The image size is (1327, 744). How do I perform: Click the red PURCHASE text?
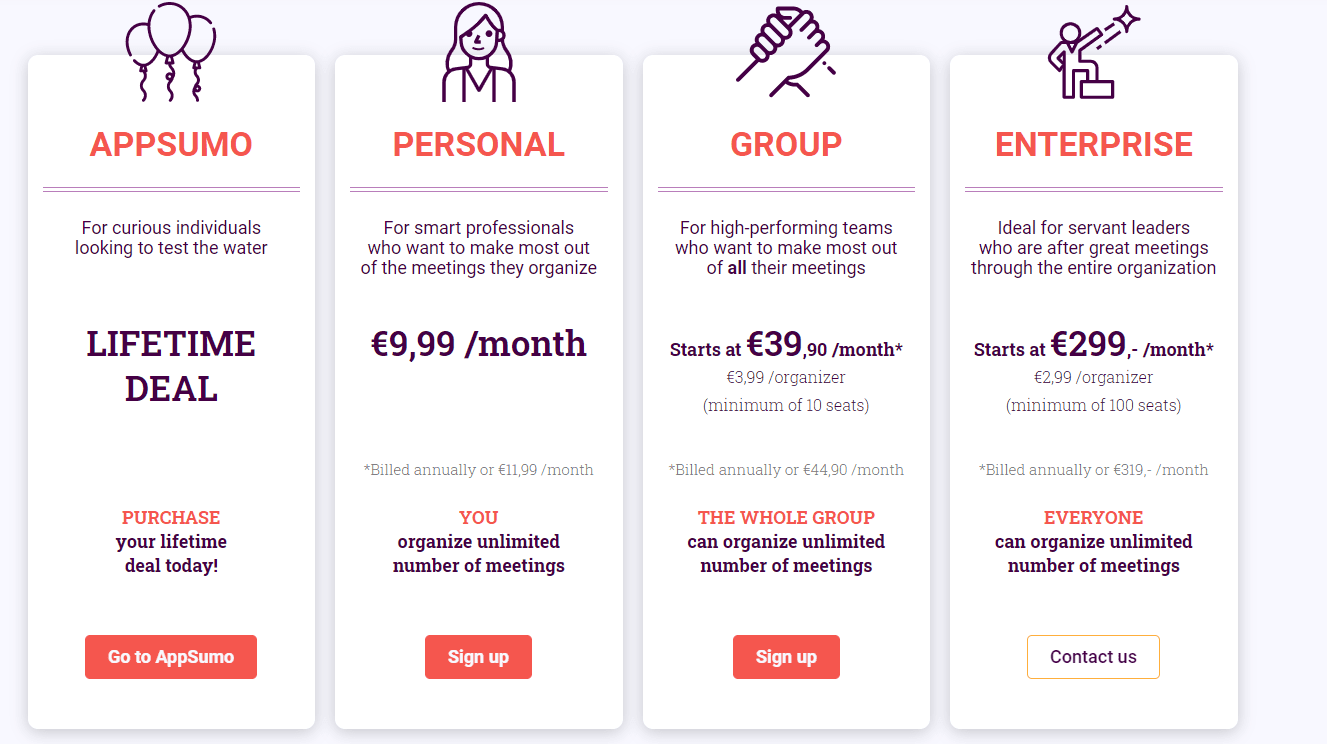171,518
